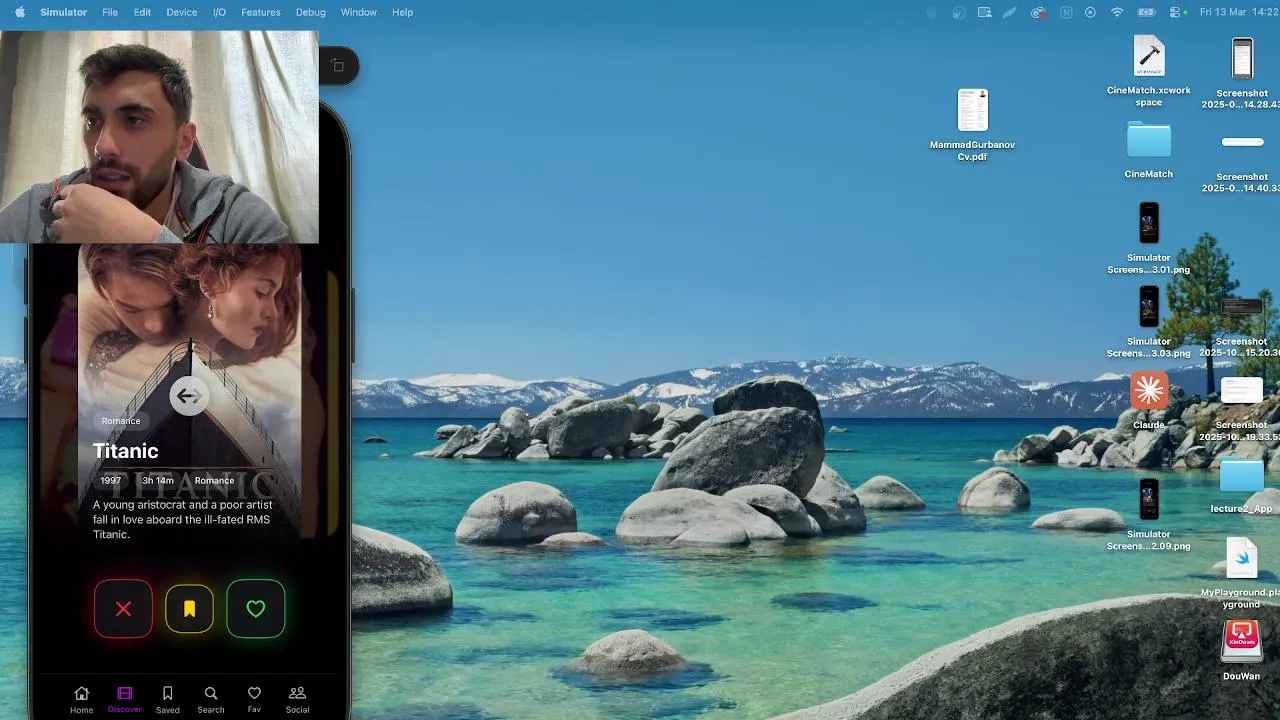Select the CineMatch folder on desktop
The width and height of the screenshot is (1280, 720).
point(1149,150)
